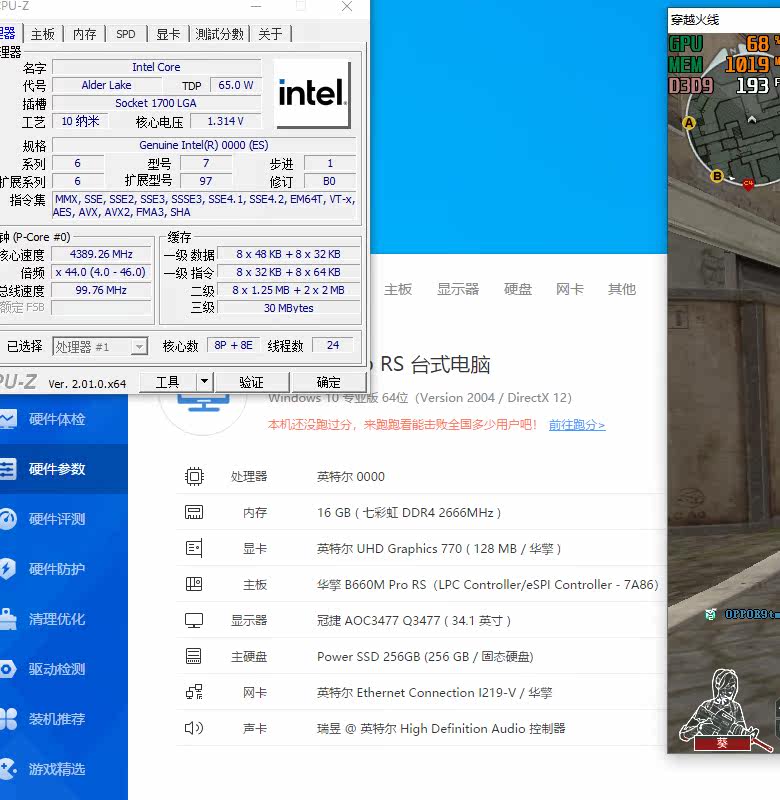Click the 8P + 8E core count field
780x800 pixels.
pyautogui.click(x=234, y=345)
